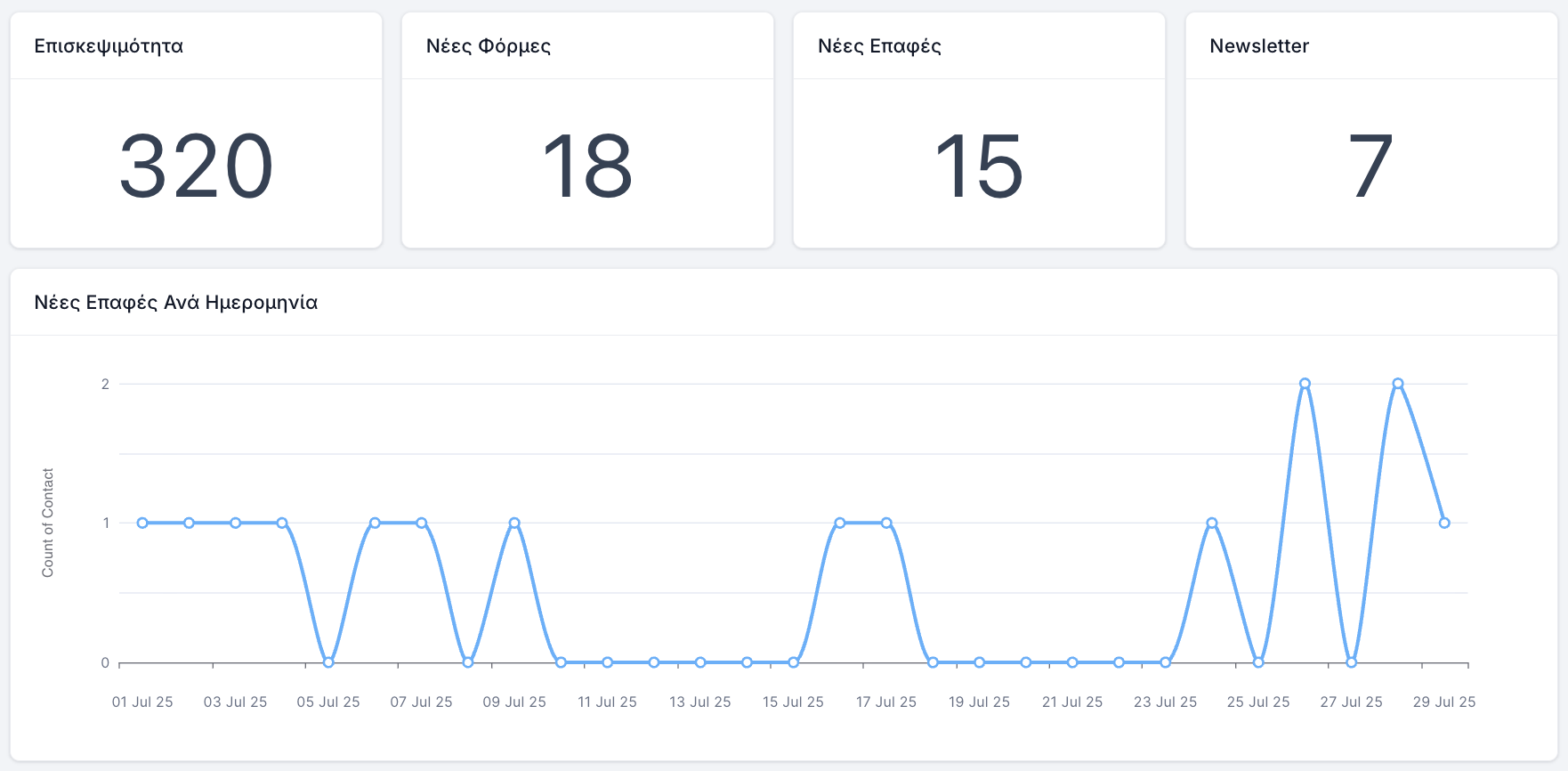Select the last data point on 29 Jul 25
The height and width of the screenshot is (771, 1568).
1444,523
